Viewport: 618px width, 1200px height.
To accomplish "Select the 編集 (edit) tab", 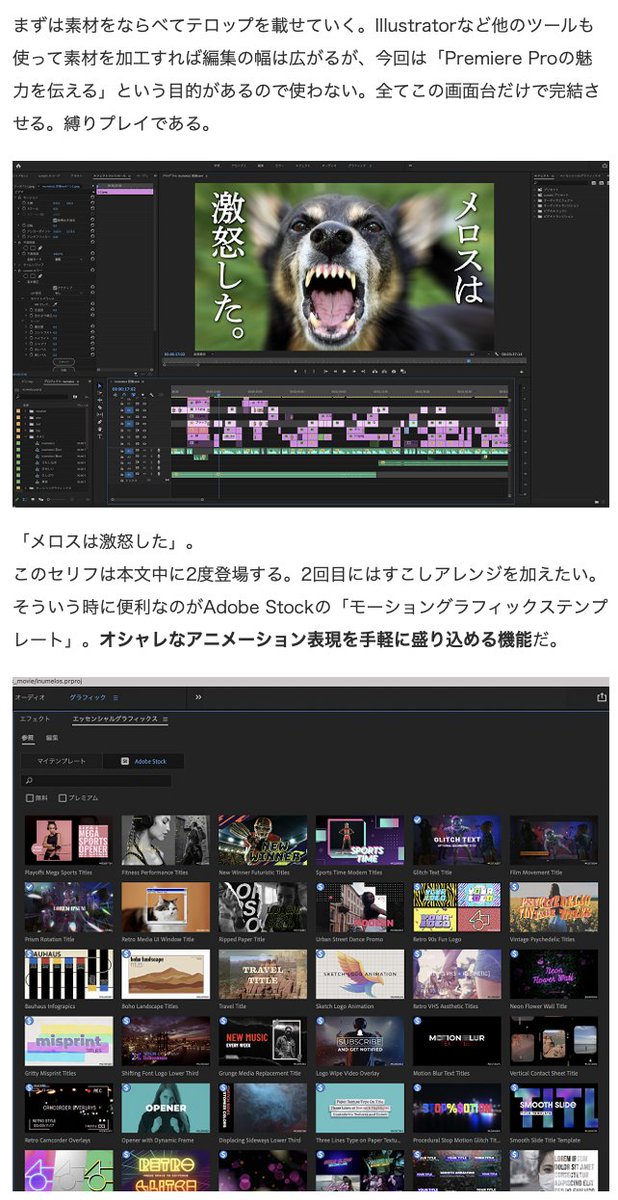I will tap(53, 738).
